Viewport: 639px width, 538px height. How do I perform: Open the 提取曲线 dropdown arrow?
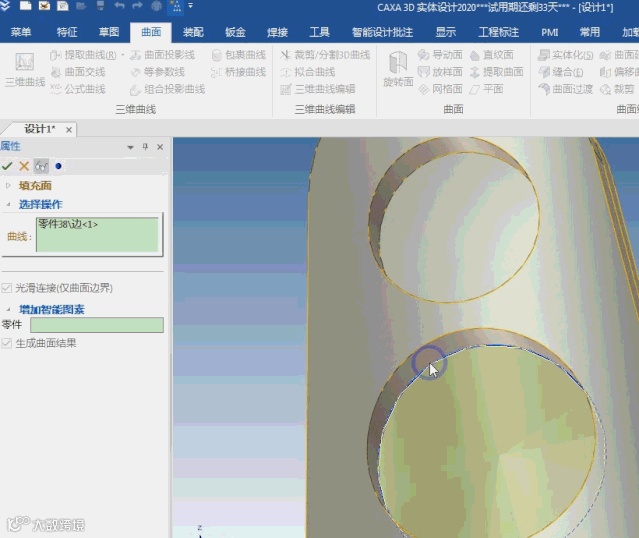123,55
